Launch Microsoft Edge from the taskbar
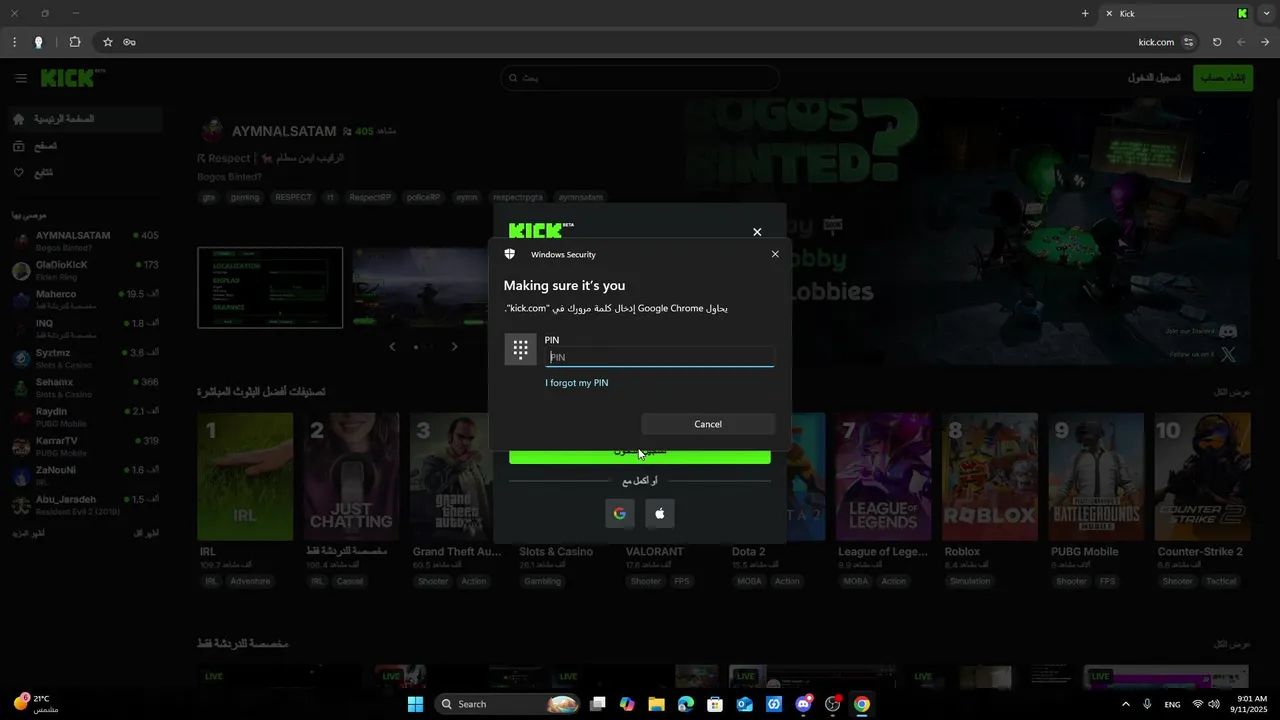Screen dimensions: 1280x720 coord(686,704)
